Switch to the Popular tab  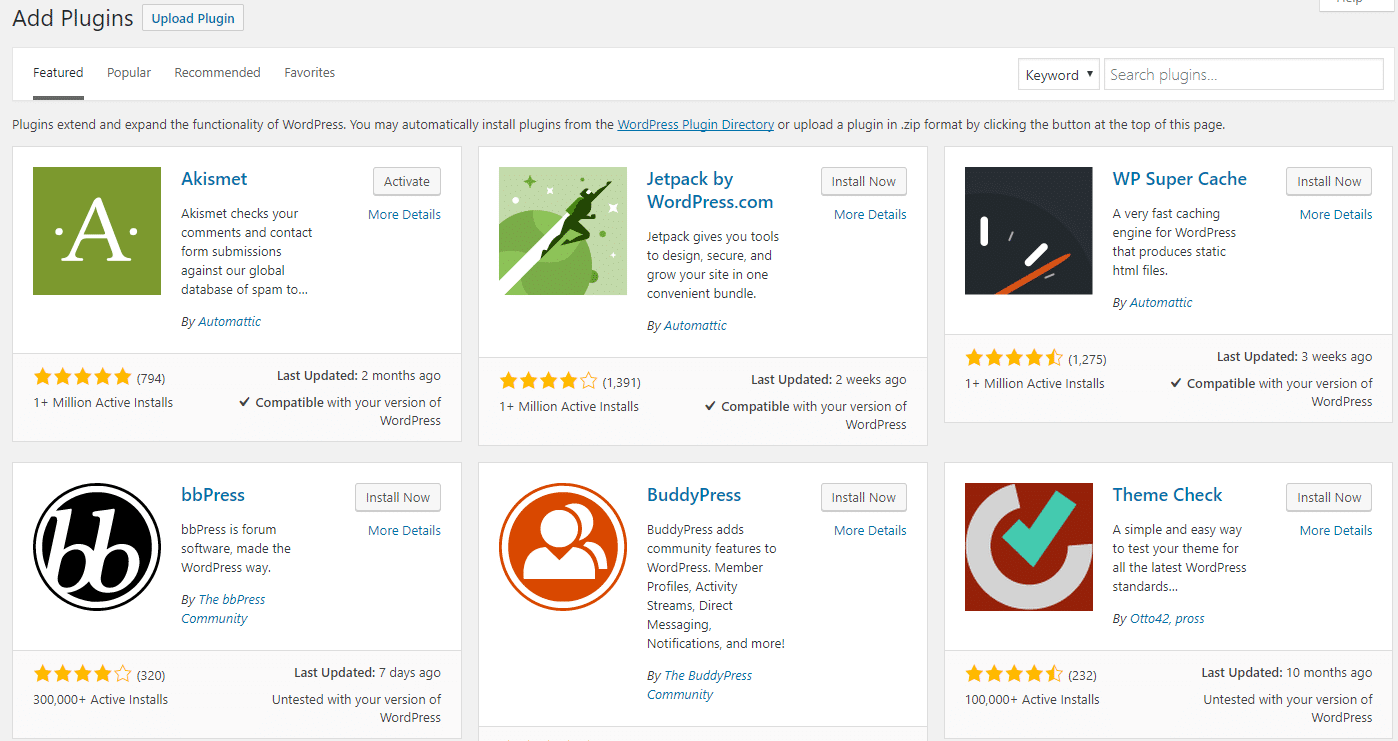coord(128,72)
